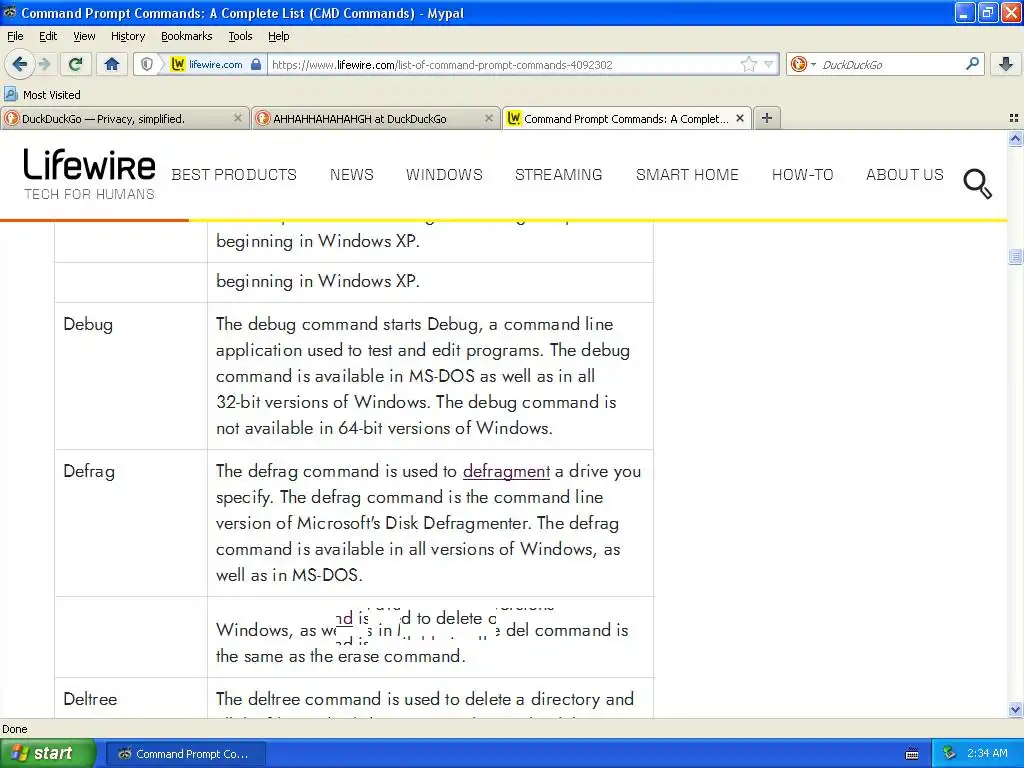Click the Done status bar text

(15, 729)
